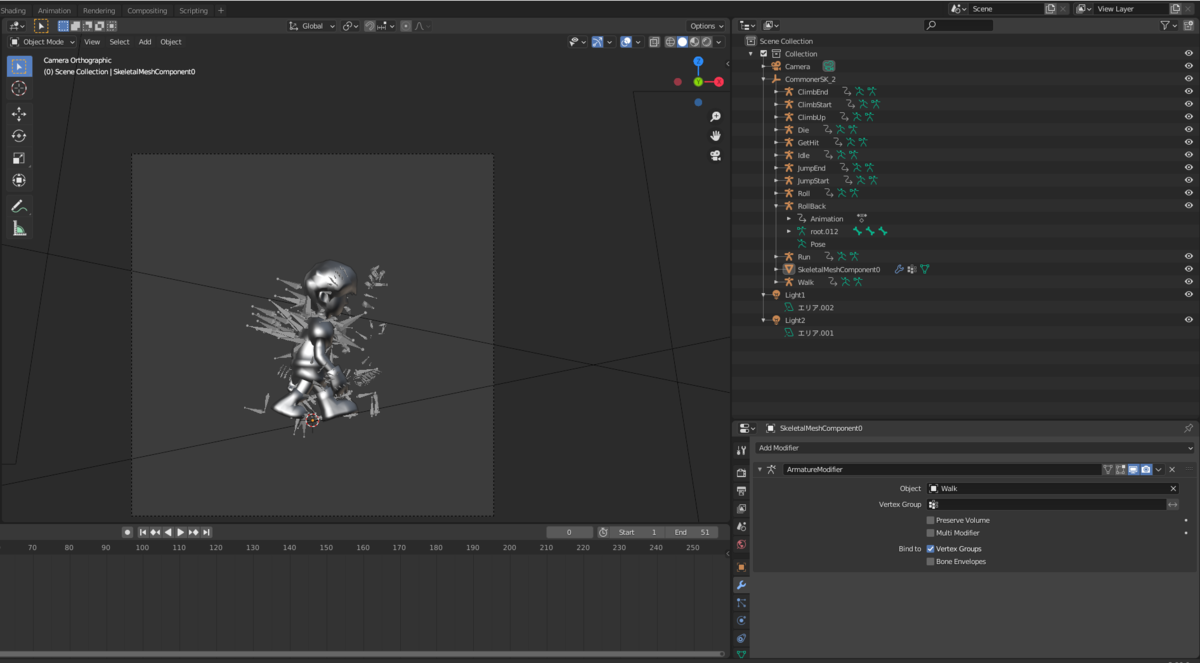The image size is (1200, 663).
Task: Hide the ClimbEnd armature in outliner
Action: click(x=1189, y=92)
